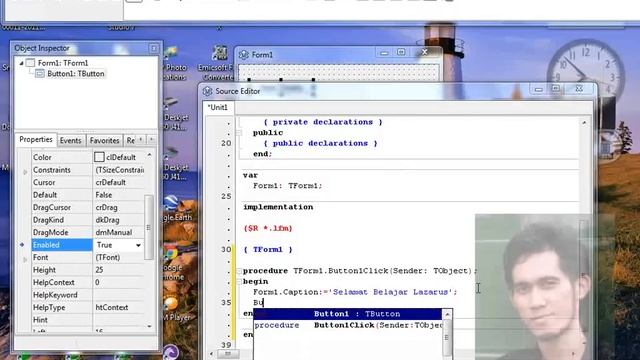640x360 pixels.
Task: Collapse the begin block fold marker
Action: pyautogui.click(x=239, y=282)
